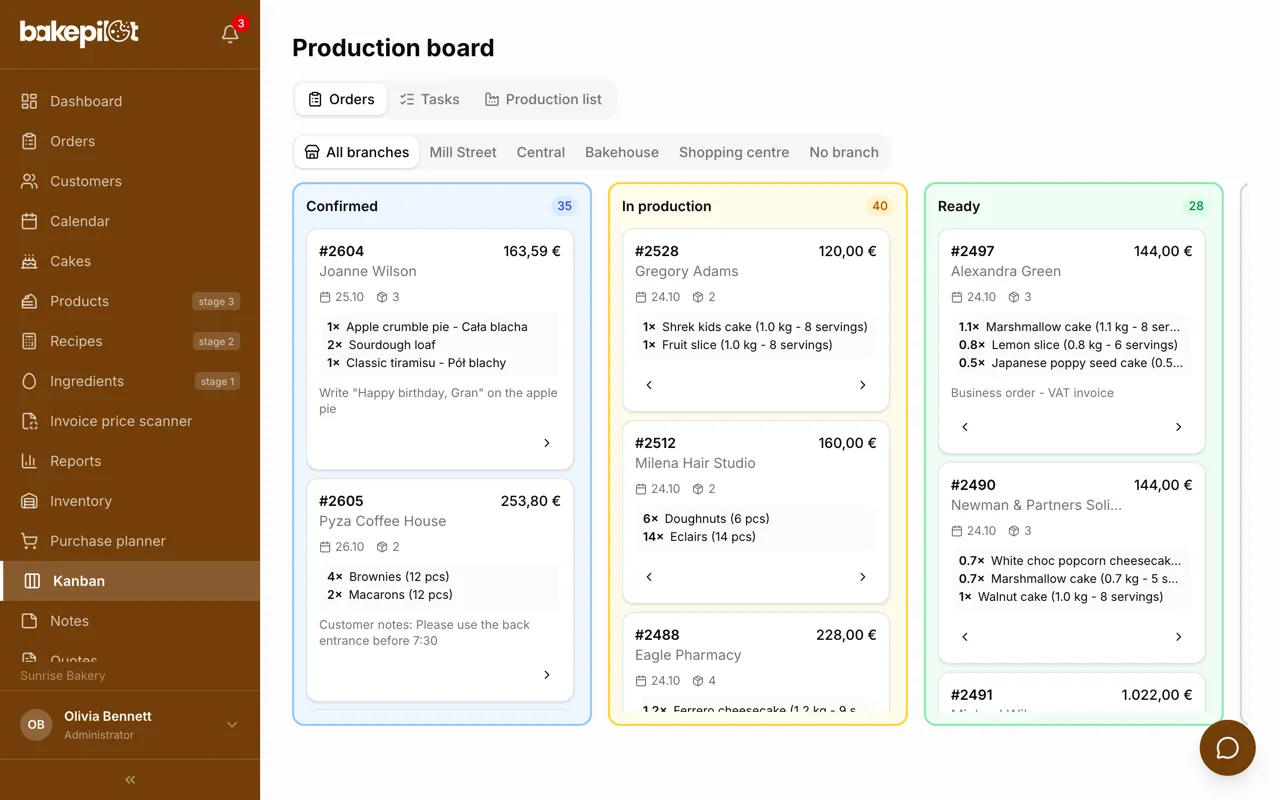Screen dimensions: 1280x800
Task: Filter by Bakehouse branch
Action: (x=622, y=152)
